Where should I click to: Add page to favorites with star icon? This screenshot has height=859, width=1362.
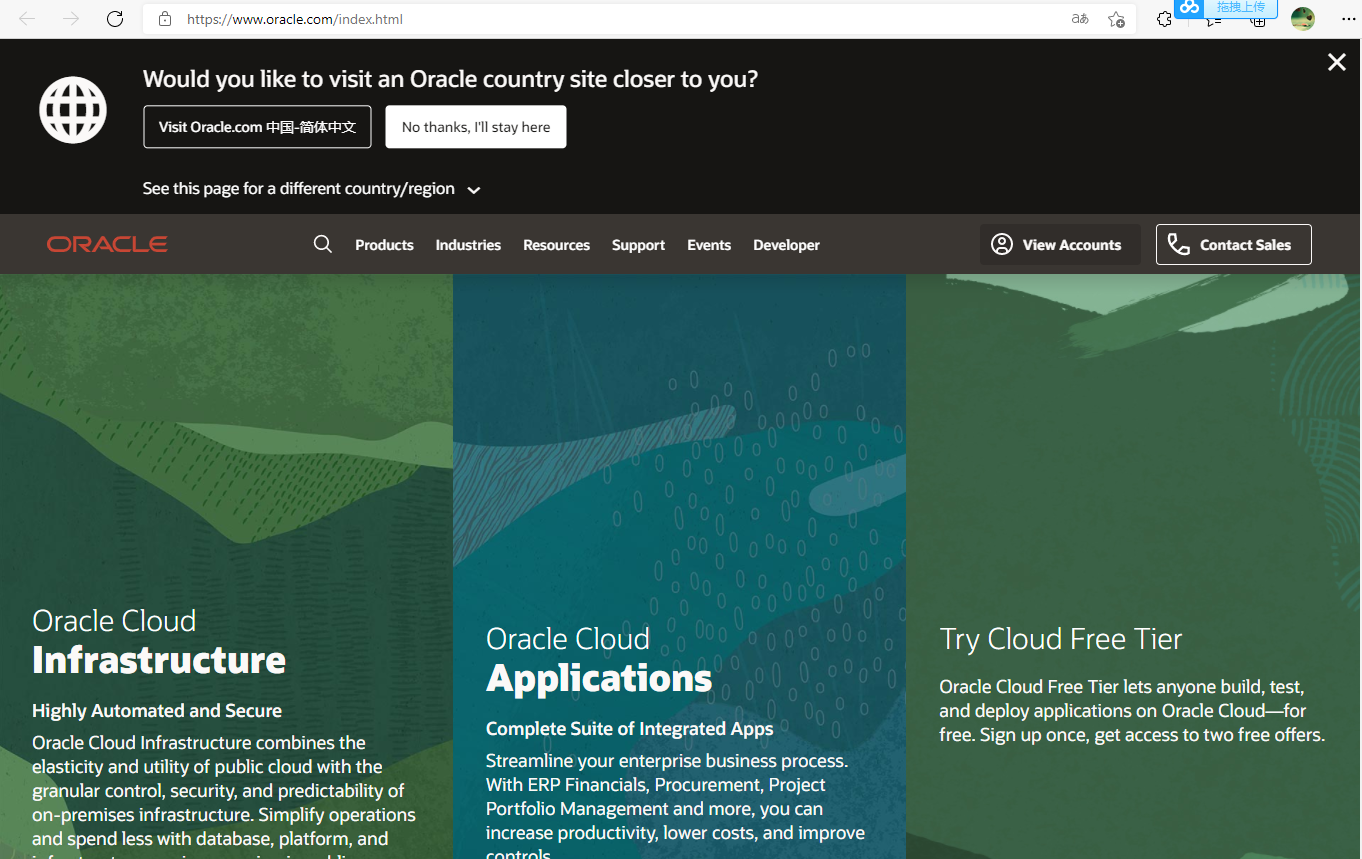1116,19
